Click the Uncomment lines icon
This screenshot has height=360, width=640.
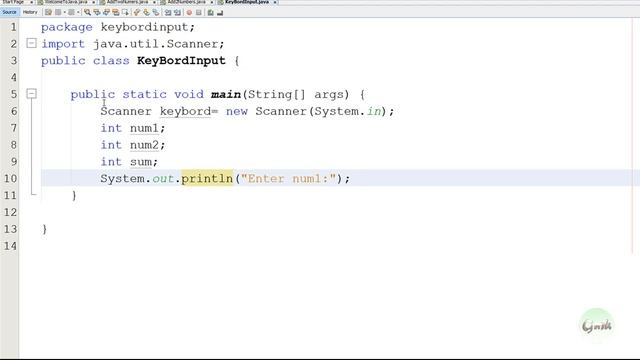click(220, 12)
